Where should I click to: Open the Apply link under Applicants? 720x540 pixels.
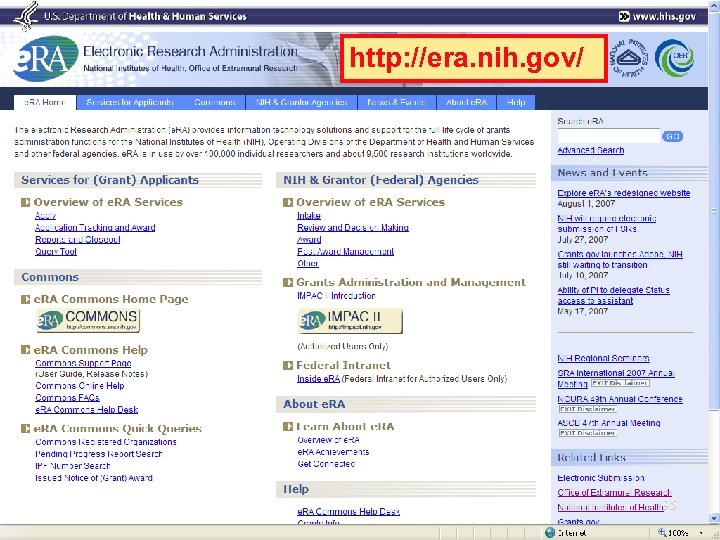point(45,216)
